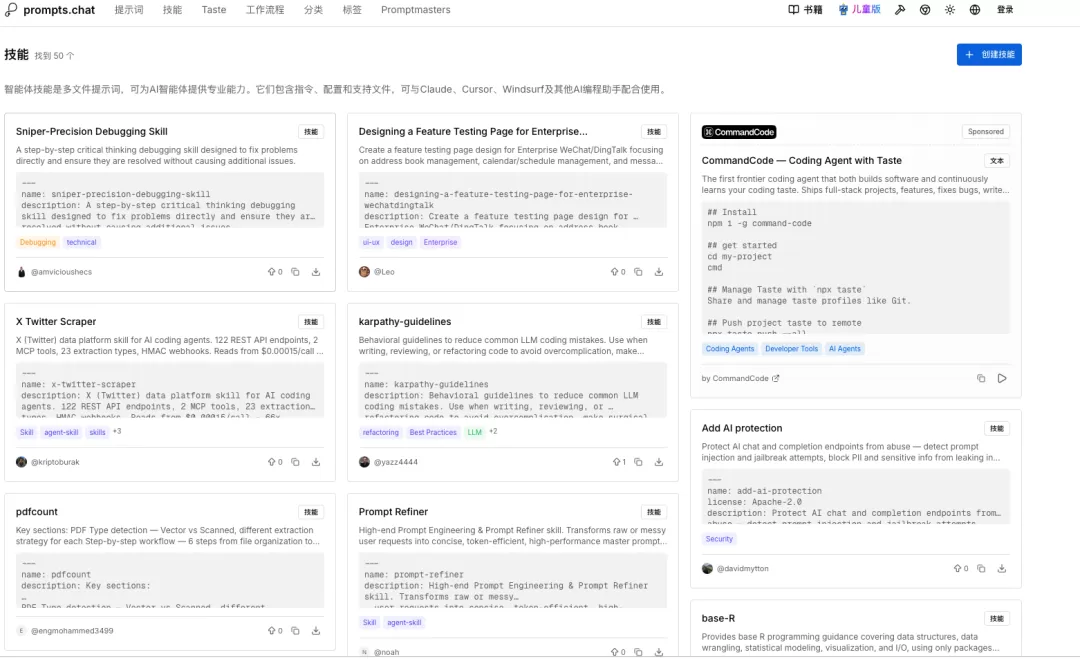The height and width of the screenshot is (659, 1080).
Task: Download the Add AI protection skill
Action: coord(1002,569)
